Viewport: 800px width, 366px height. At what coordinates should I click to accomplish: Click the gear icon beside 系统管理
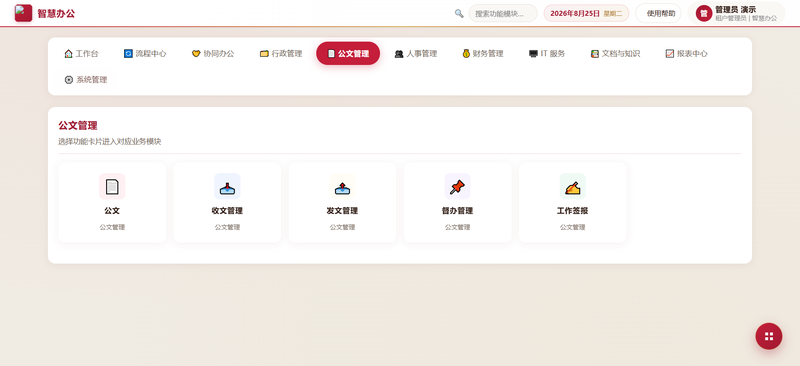point(69,80)
